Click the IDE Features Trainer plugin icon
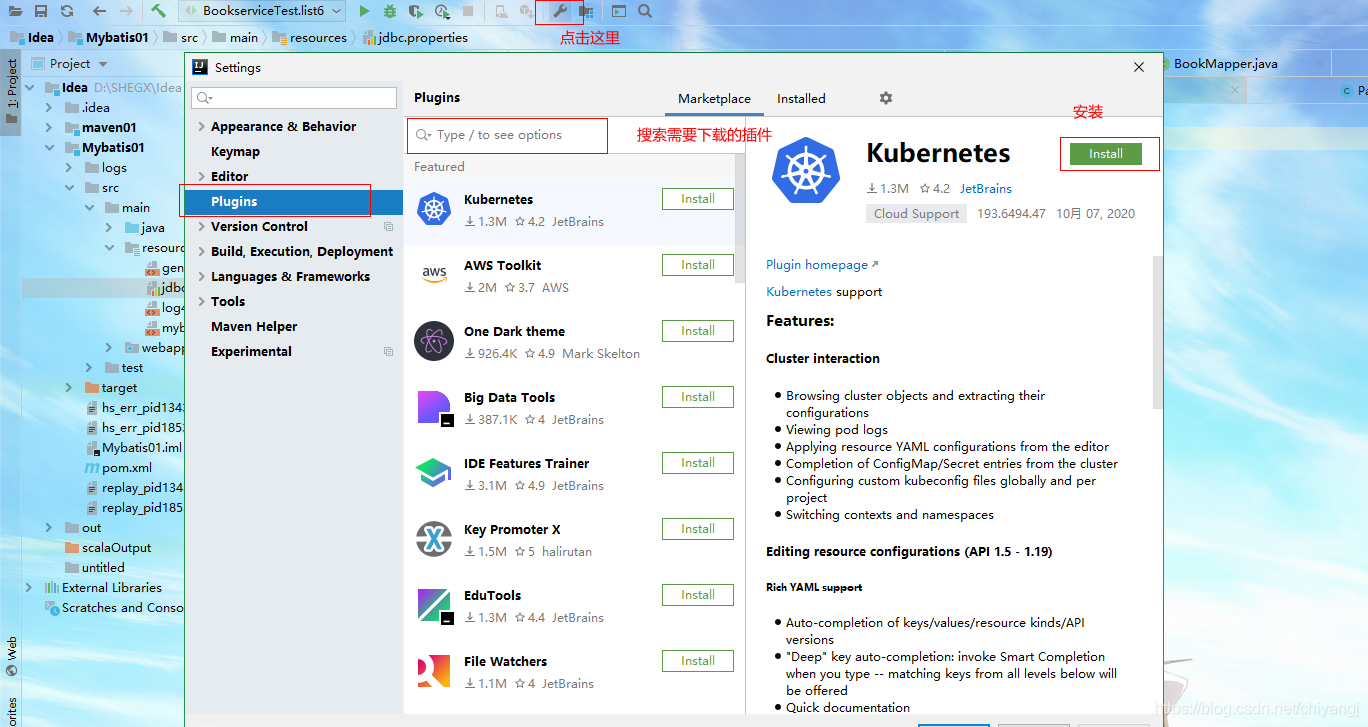Viewport: 1368px width, 727px height. pos(434,474)
